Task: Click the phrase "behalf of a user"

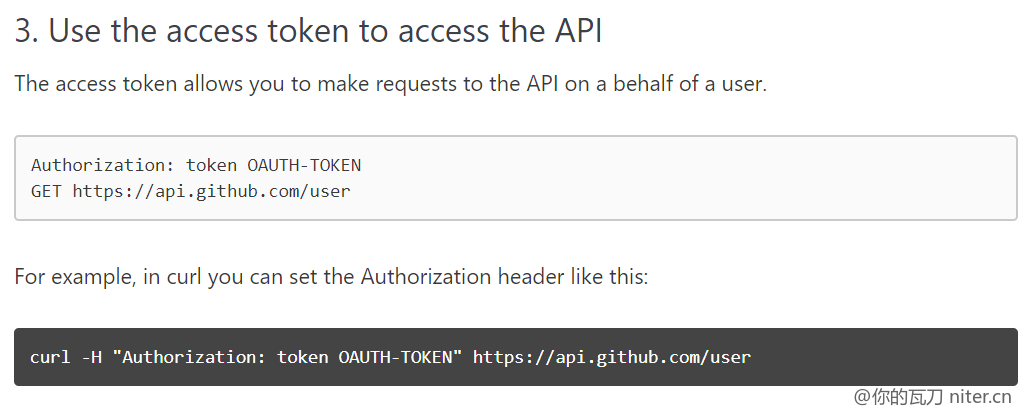Action: [x=684, y=84]
